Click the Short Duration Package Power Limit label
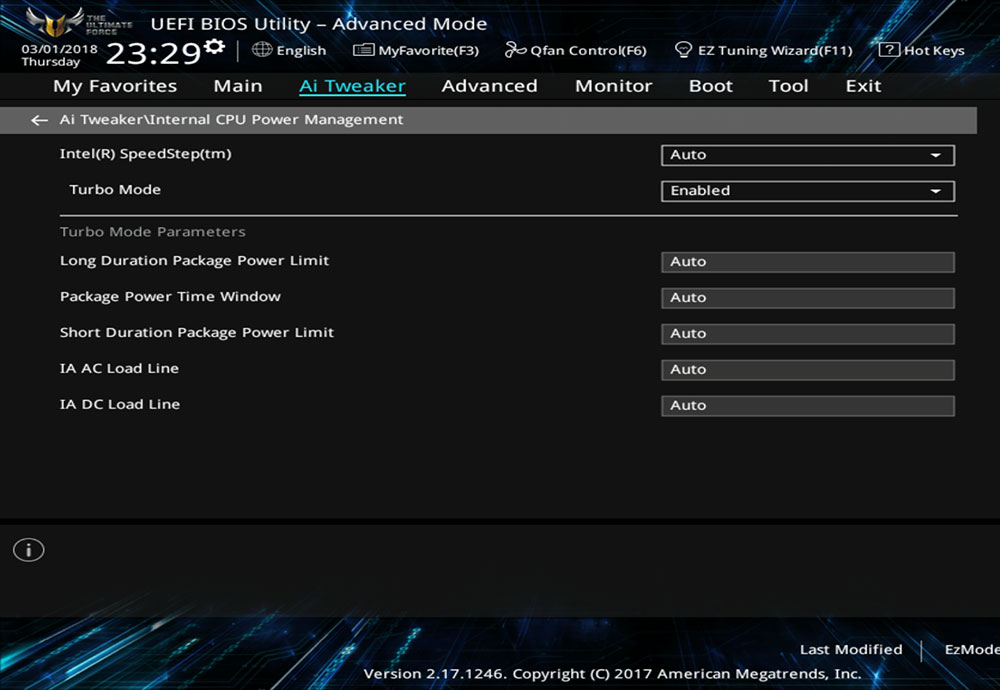1000x690 pixels. click(197, 332)
